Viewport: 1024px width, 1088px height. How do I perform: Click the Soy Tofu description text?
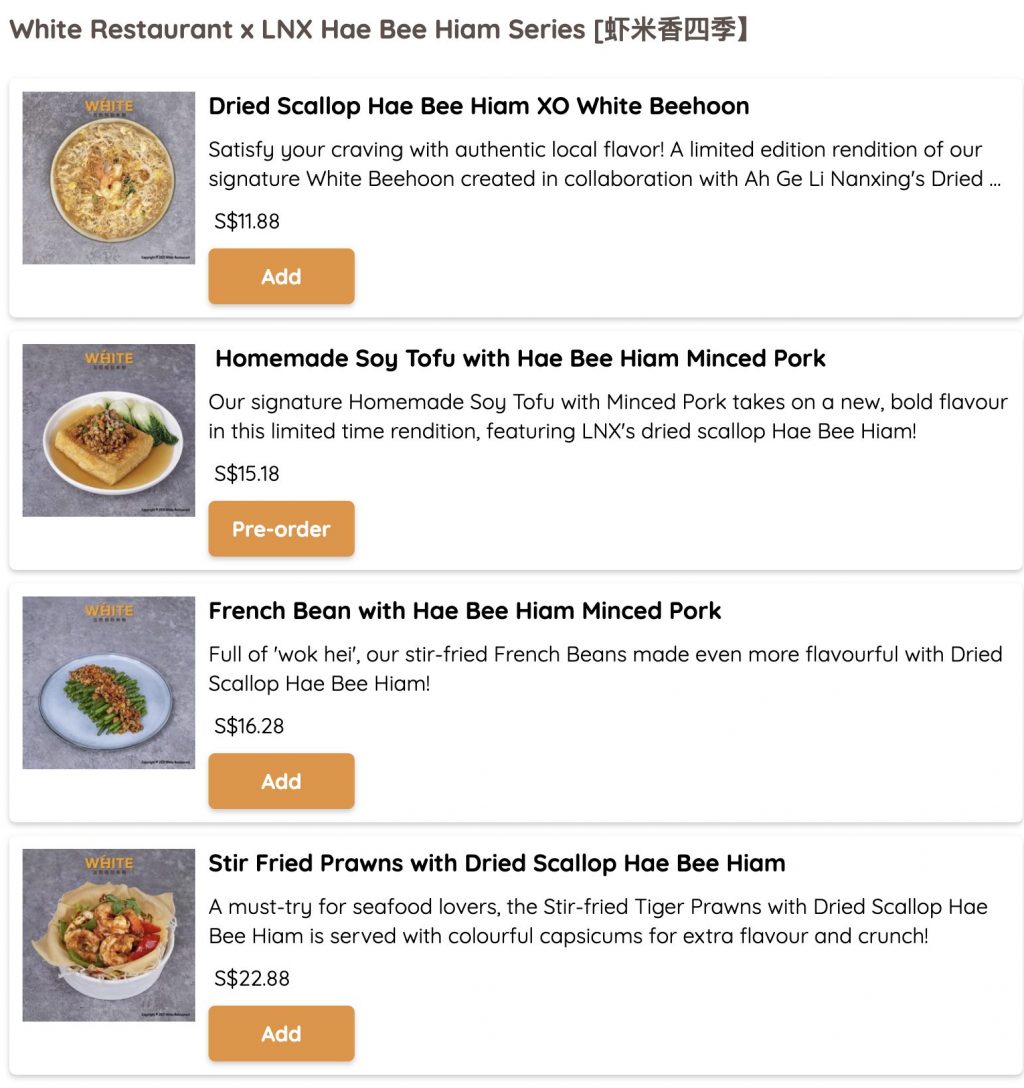607,417
